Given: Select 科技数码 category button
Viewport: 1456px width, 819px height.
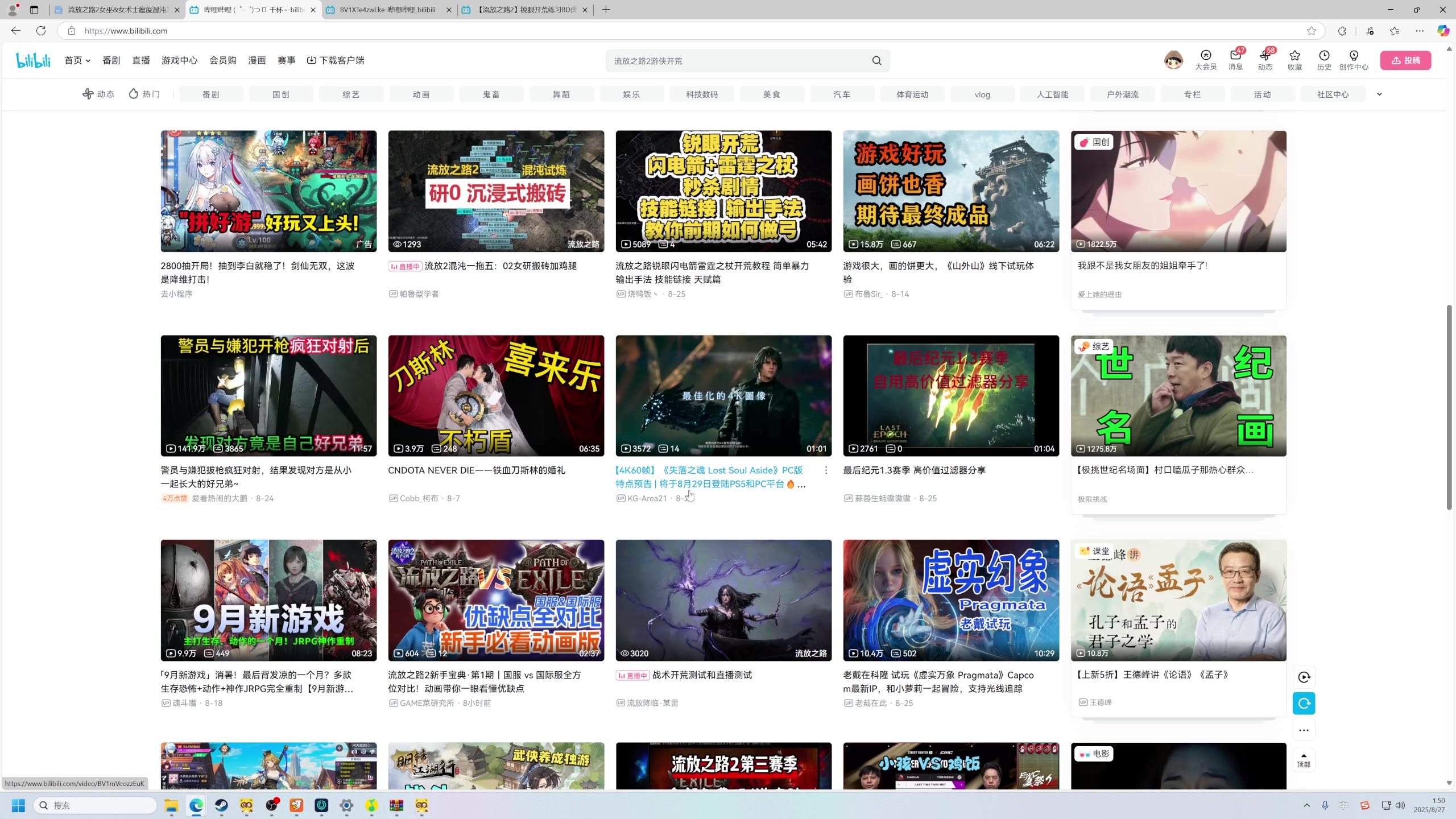Looking at the screenshot, I should click(x=702, y=94).
